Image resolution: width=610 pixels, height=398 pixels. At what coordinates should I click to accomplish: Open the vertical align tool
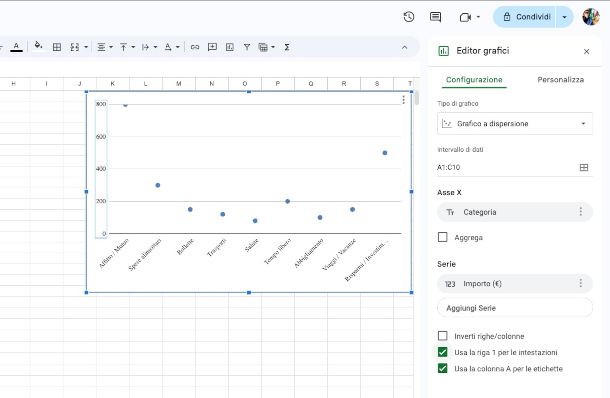[123, 47]
